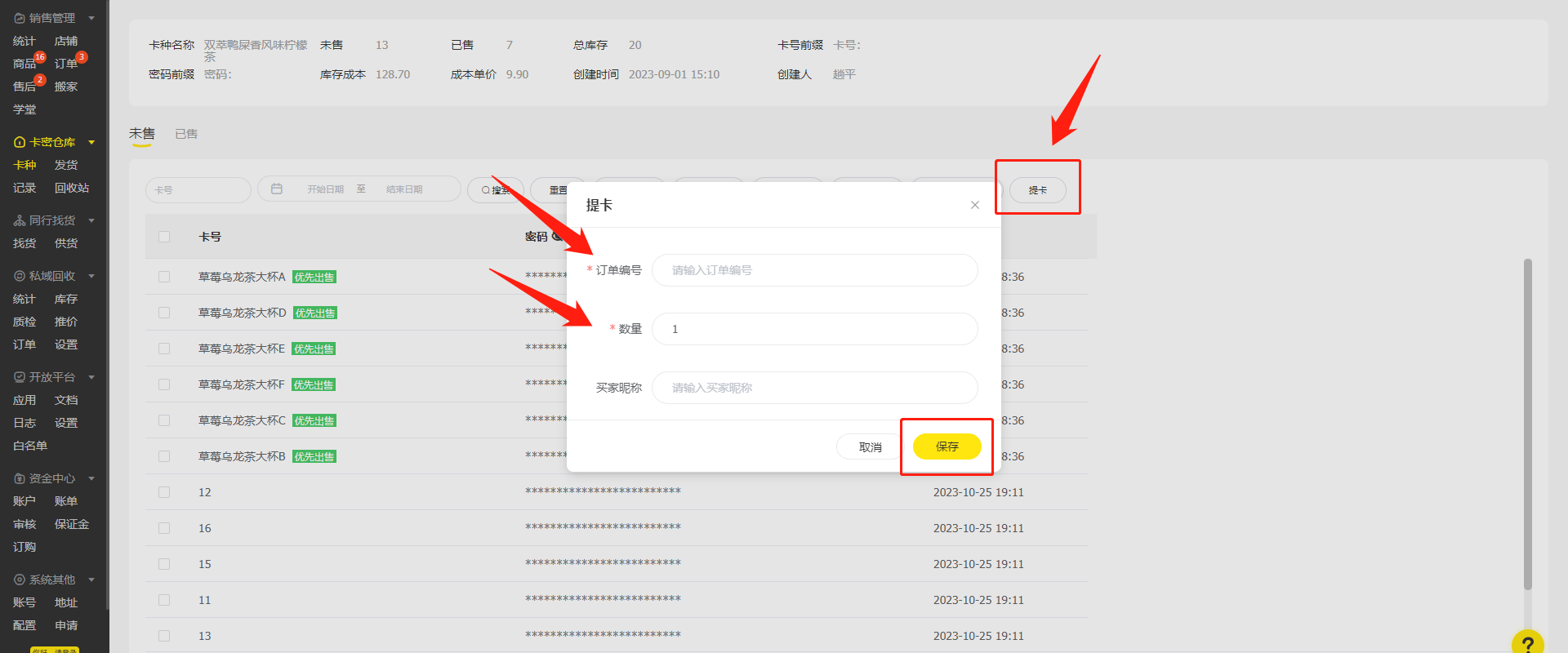Click the 订单编号 input field

pos(814,270)
